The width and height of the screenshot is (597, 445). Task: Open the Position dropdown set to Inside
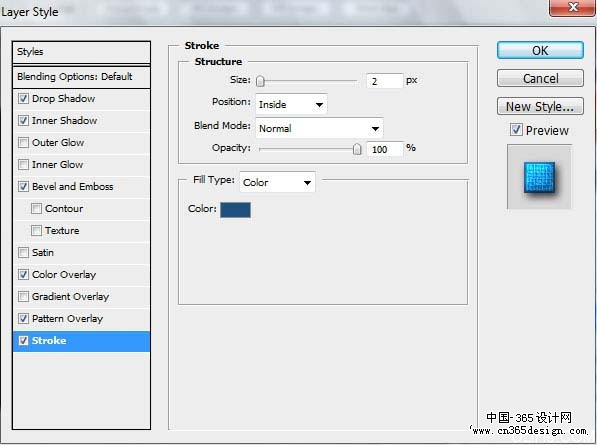pyautogui.click(x=291, y=104)
